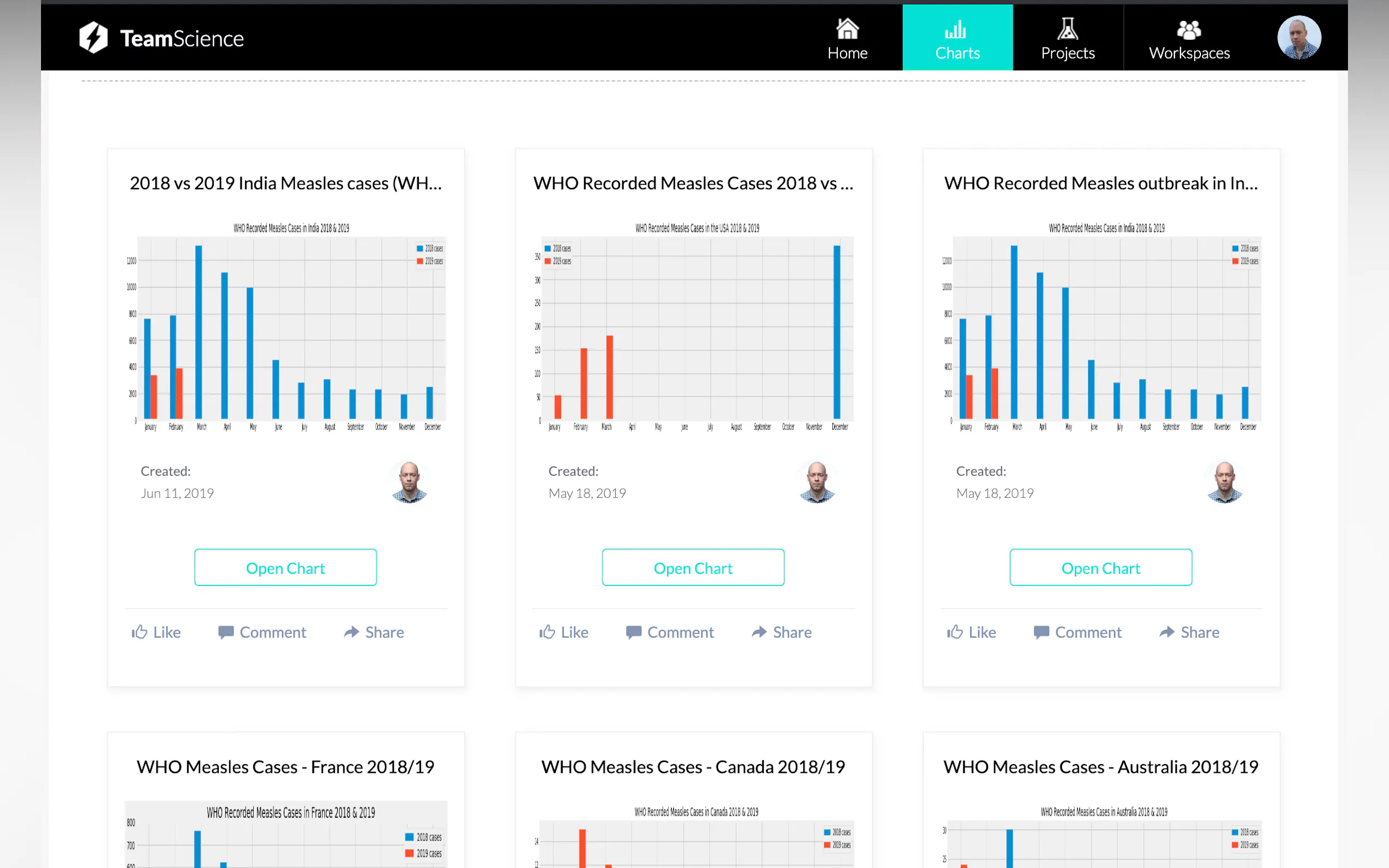This screenshot has width=1389, height=868.
Task: Click the WHO Measles Cases - France title
Action: [285, 767]
